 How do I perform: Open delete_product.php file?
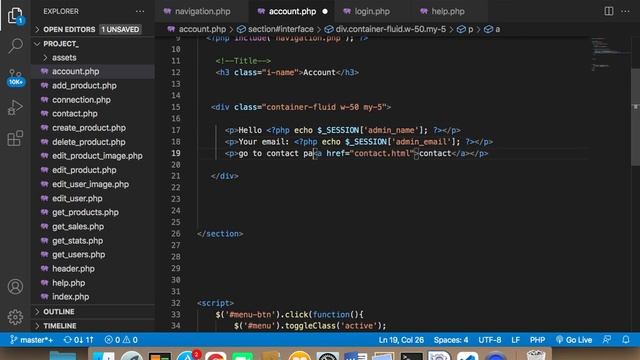click(x=93, y=142)
